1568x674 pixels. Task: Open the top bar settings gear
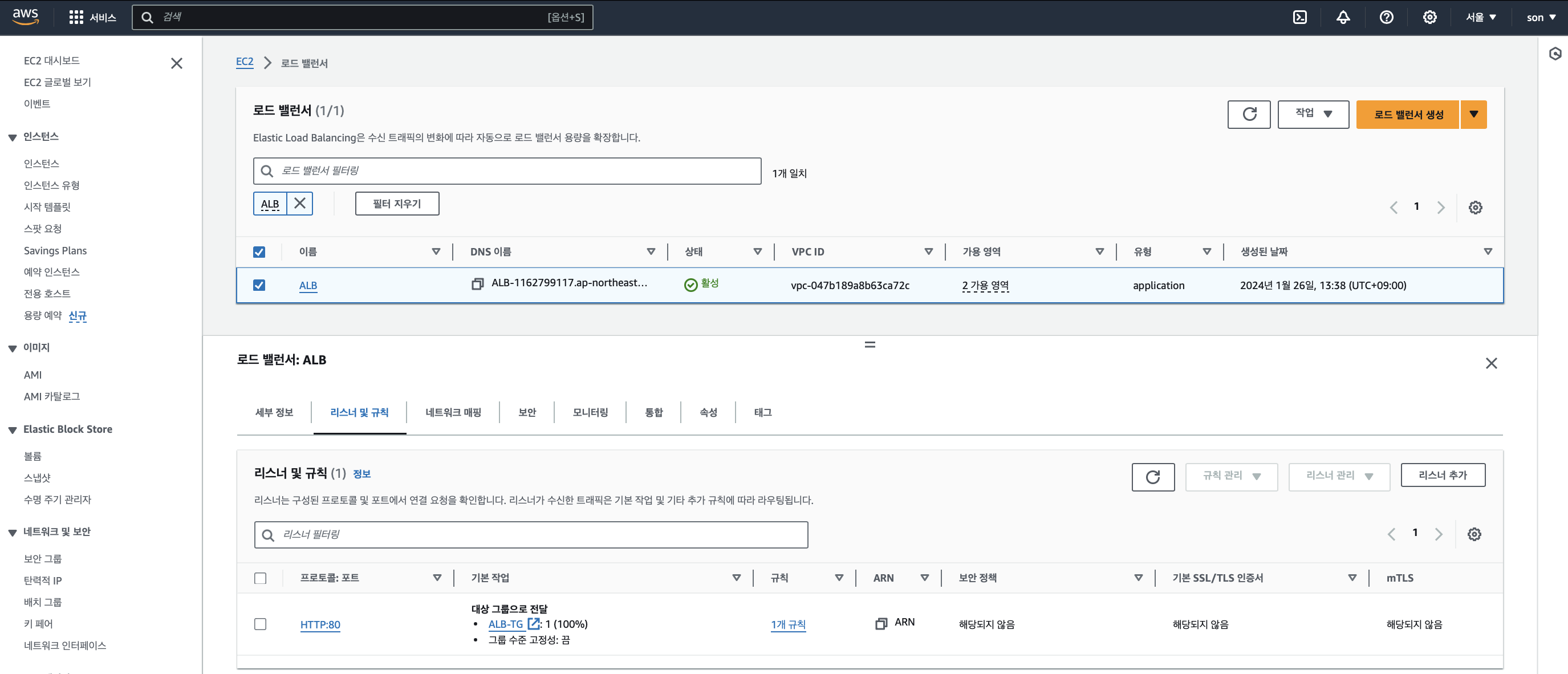coord(1429,17)
